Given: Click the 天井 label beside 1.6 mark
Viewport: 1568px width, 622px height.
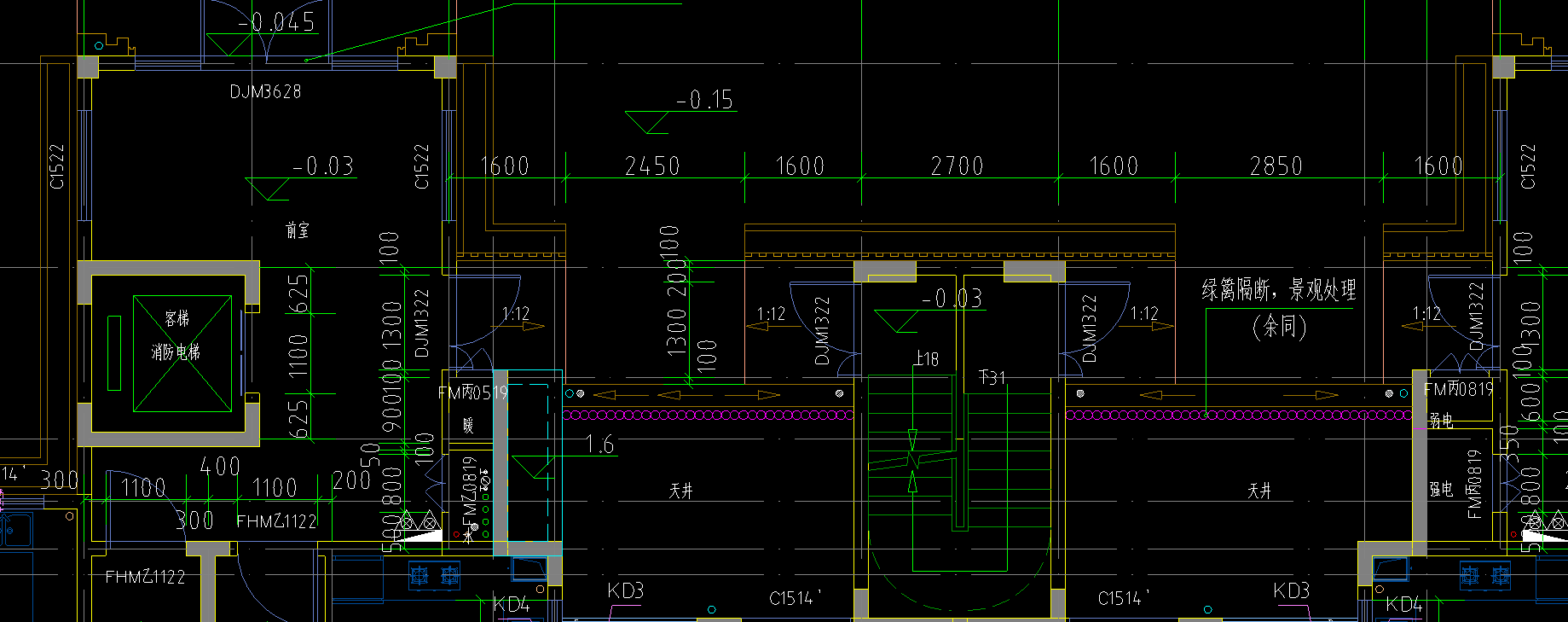Looking at the screenshot, I should pyautogui.click(x=680, y=491).
